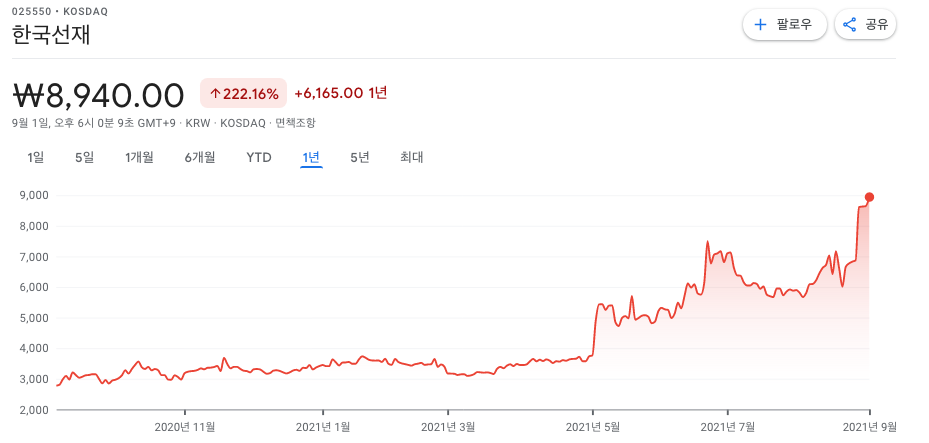Switch to the 1개월 range tab

click(x=139, y=158)
